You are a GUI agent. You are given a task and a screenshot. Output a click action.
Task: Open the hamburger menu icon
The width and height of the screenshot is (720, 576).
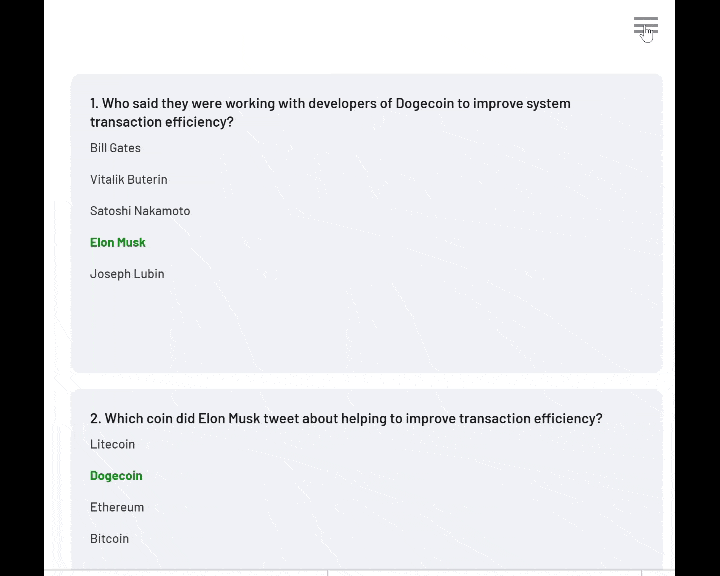(646, 26)
